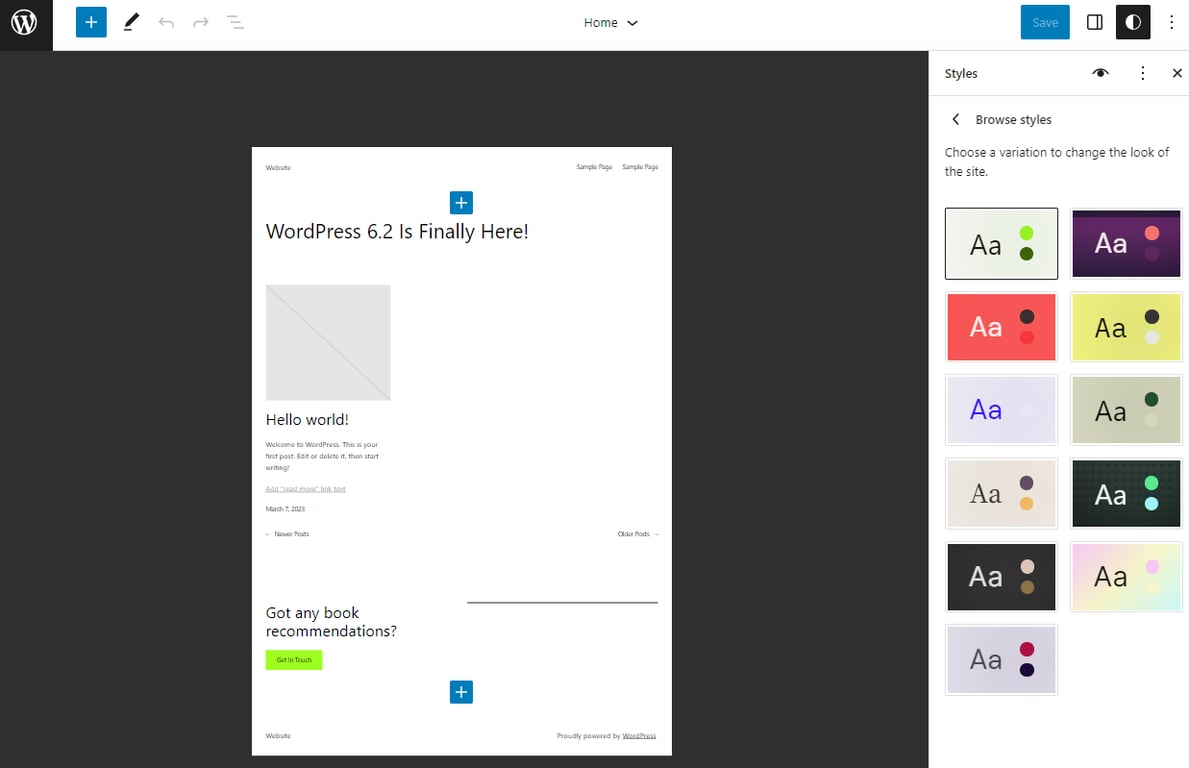The height and width of the screenshot is (768, 1189).
Task: Click the plus inserter above the post title
Action: pos(461,202)
